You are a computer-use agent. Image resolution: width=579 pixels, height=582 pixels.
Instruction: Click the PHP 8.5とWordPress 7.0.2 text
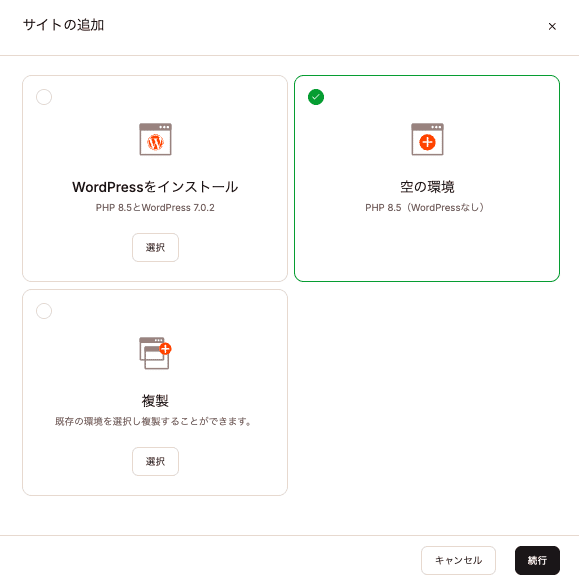155,207
